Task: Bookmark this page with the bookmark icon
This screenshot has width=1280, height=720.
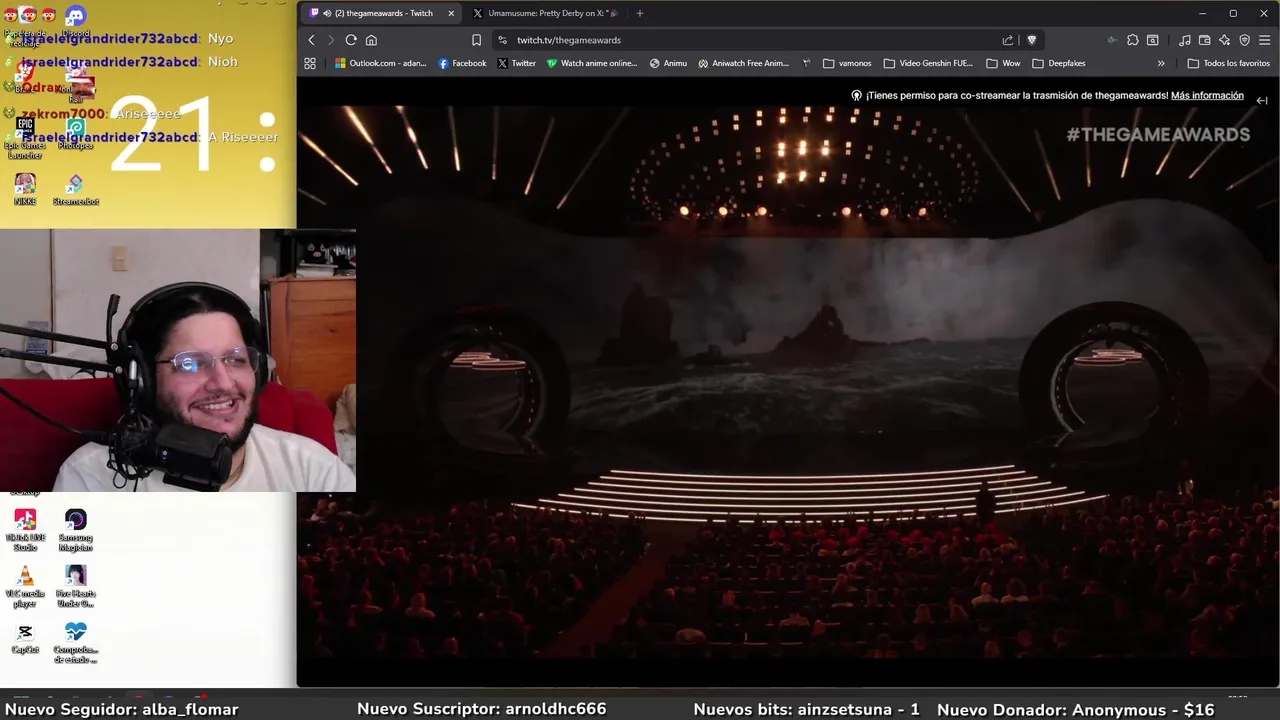Action: pos(476,40)
